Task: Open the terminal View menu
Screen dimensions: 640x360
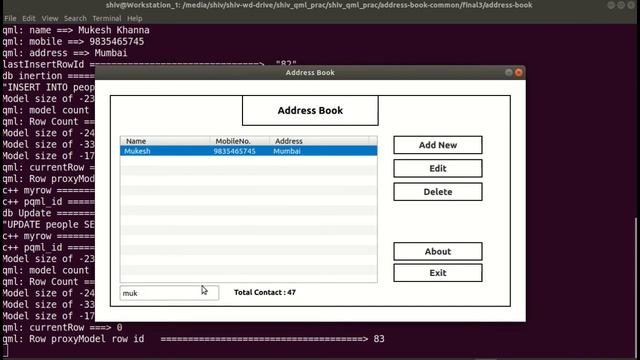Action: click(x=50, y=18)
